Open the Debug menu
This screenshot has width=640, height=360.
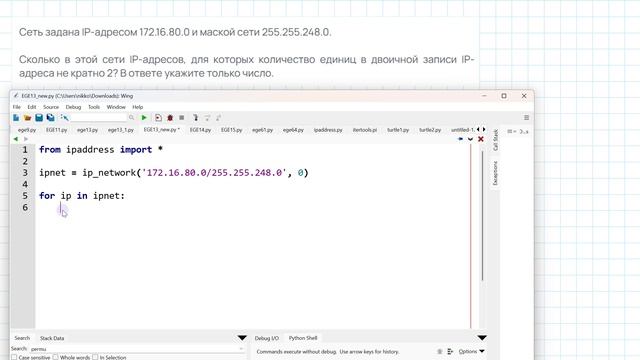[73, 107]
